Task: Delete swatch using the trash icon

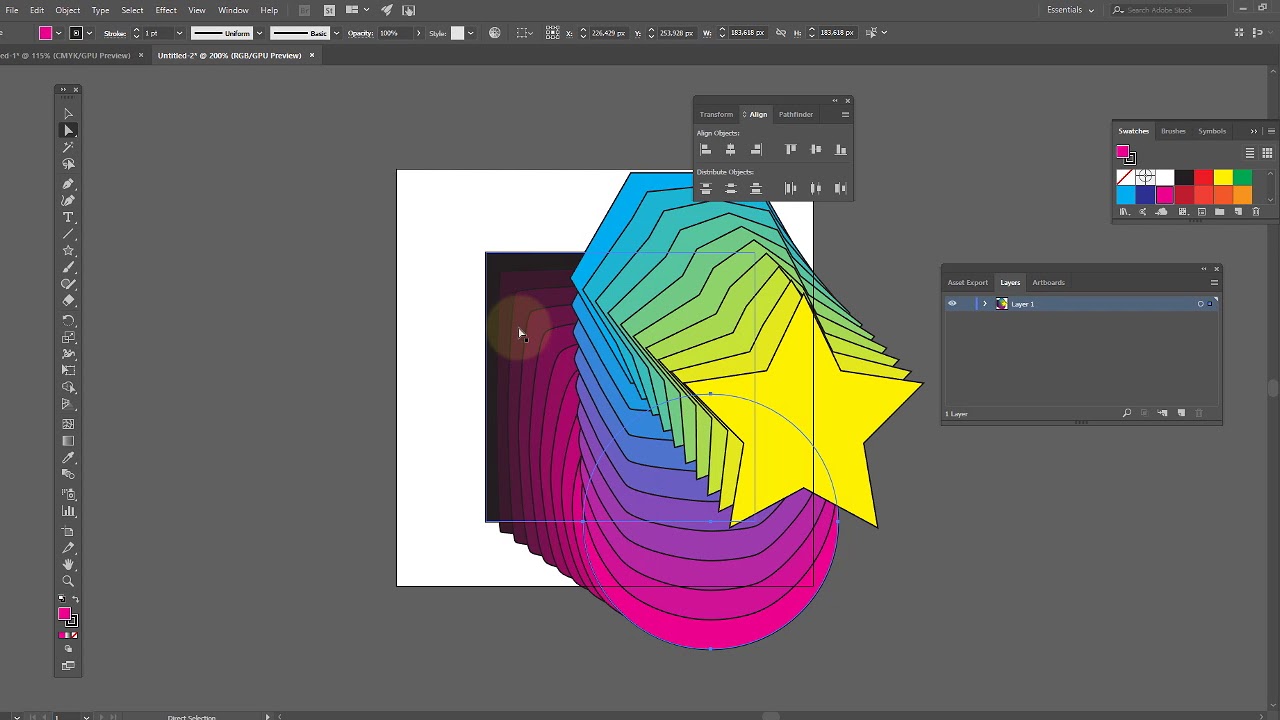Action: (x=1256, y=212)
